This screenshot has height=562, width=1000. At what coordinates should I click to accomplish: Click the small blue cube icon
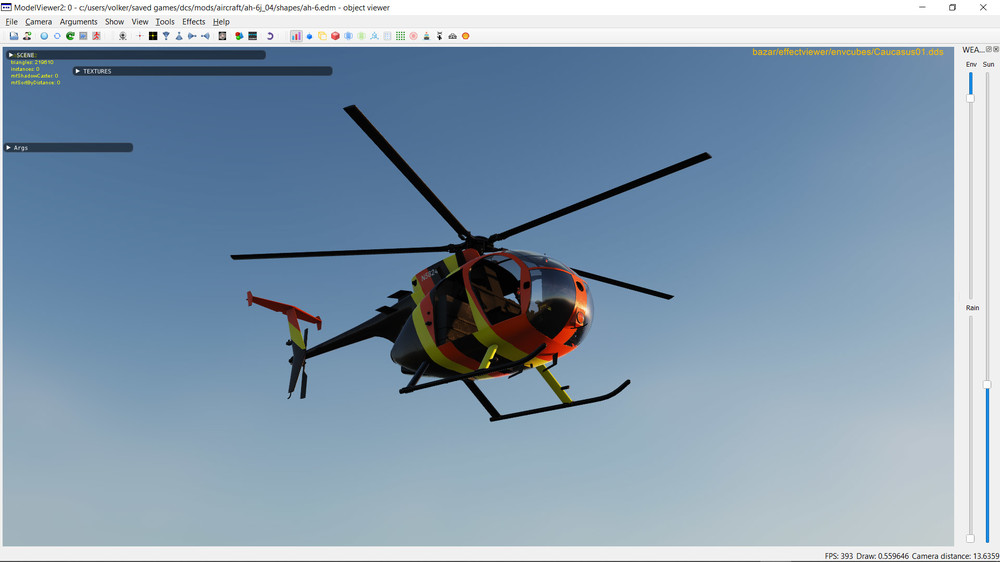click(309, 36)
